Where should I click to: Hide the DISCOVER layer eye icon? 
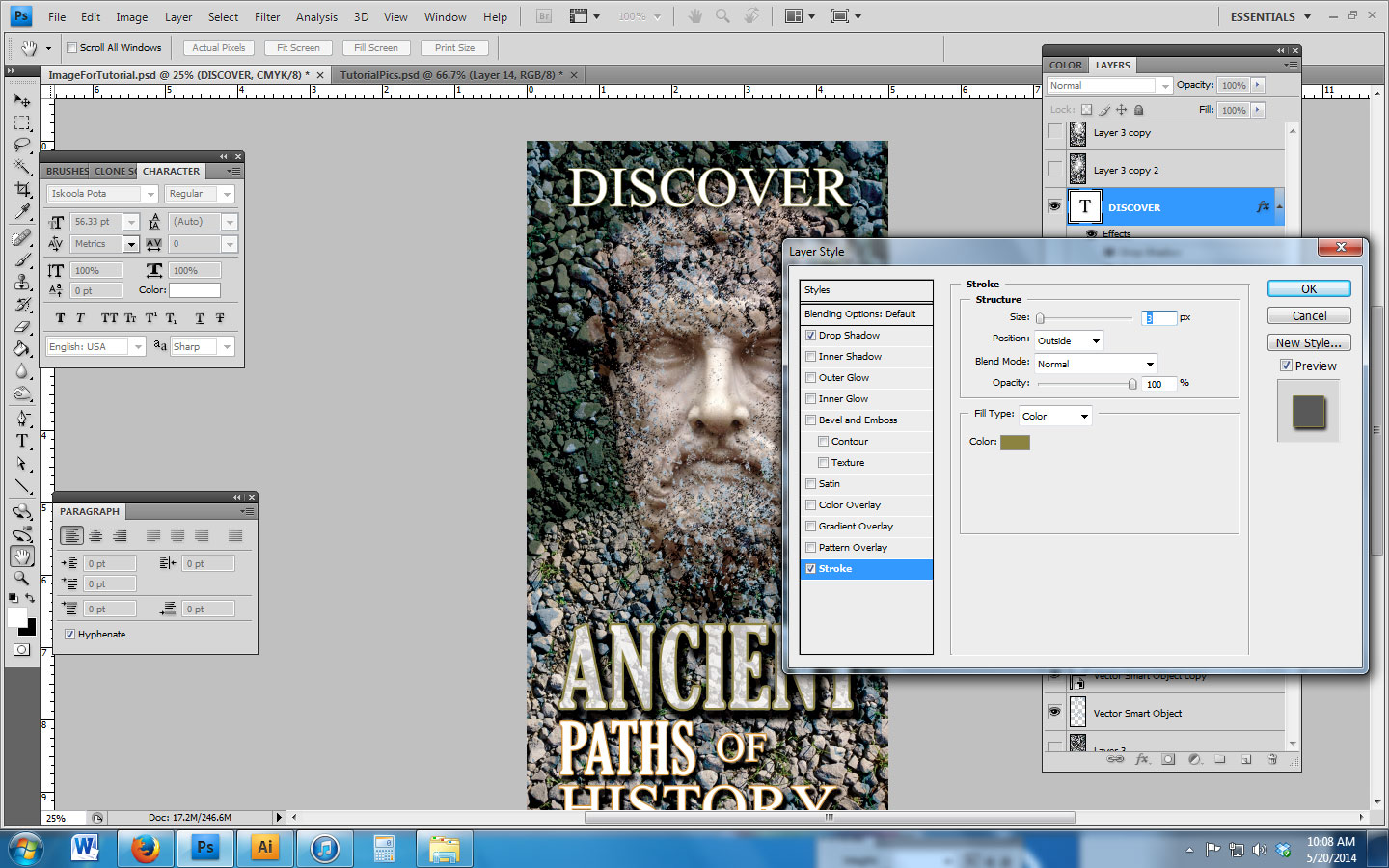click(x=1054, y=206)
